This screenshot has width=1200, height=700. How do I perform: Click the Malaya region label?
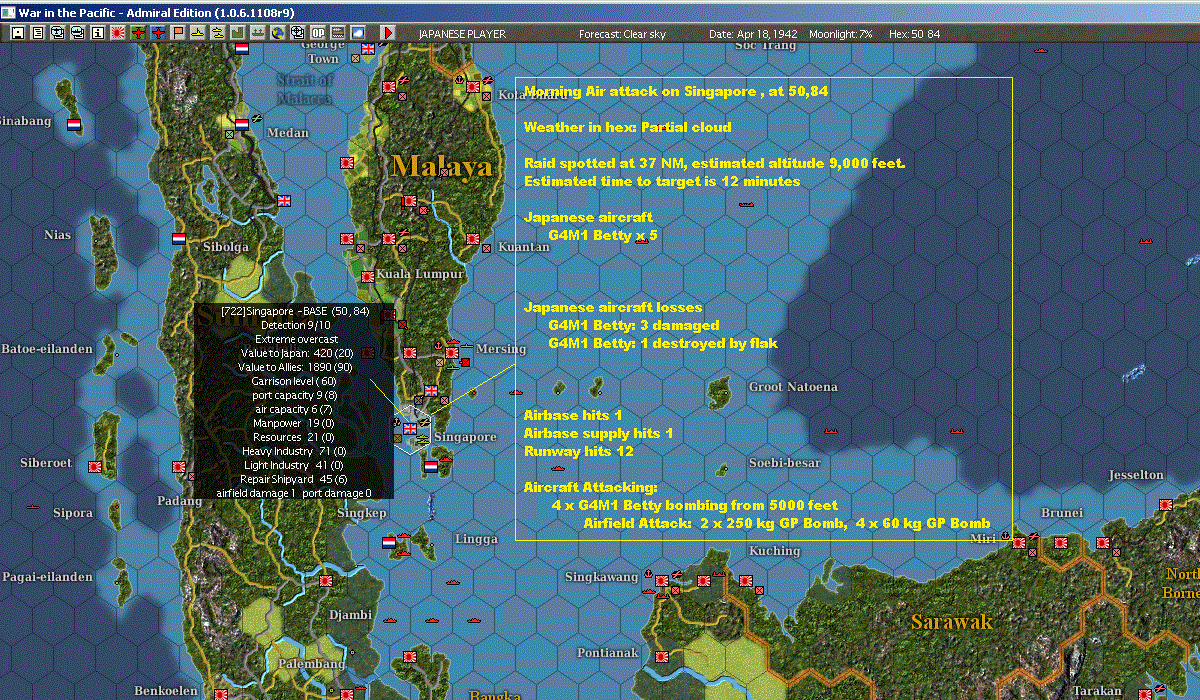tap(443, 165)
